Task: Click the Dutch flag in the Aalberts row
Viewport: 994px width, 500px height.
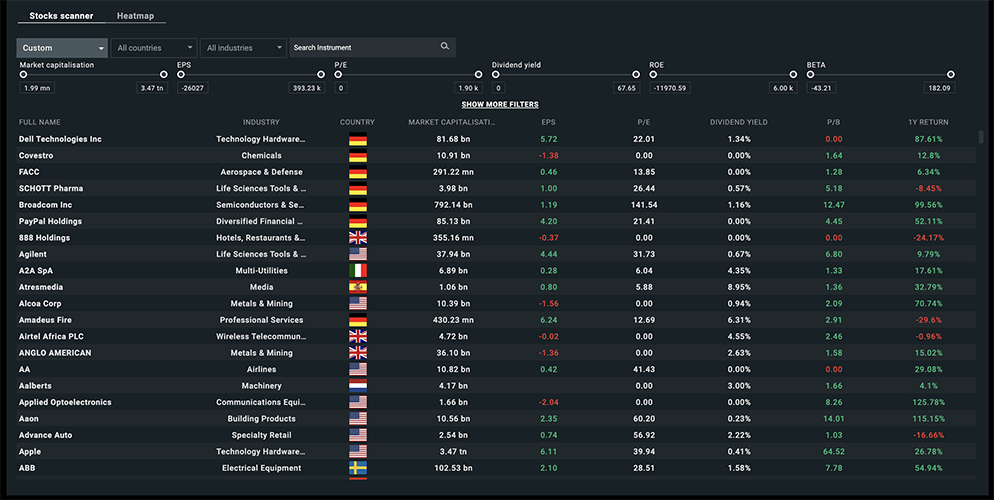Action: pyautogui.click(x=358, y=386)
